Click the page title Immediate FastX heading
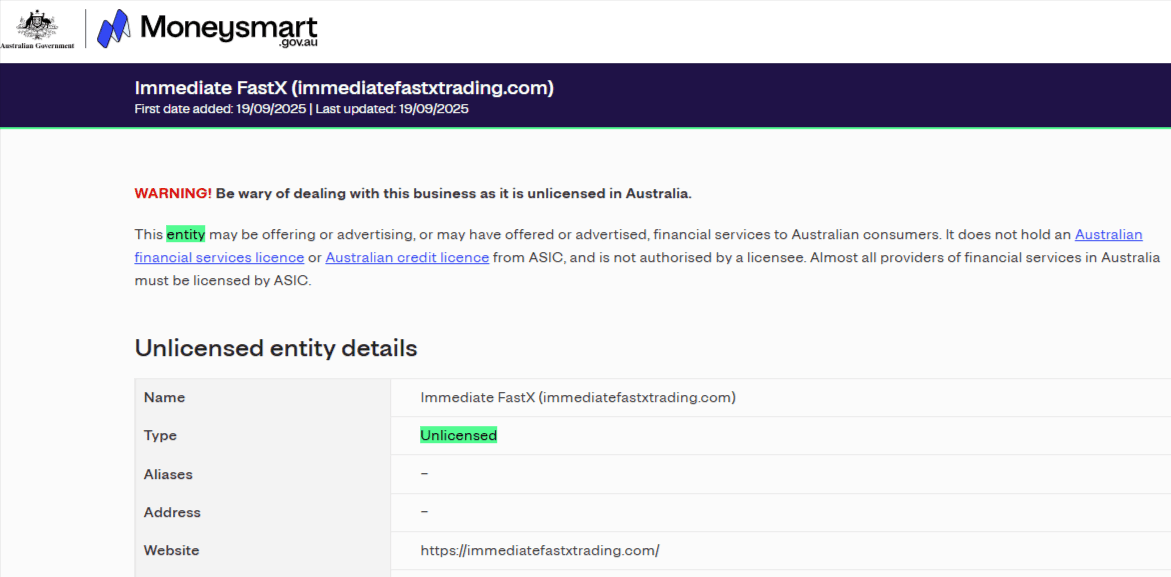The image size is (1171, 577). [344, 88]
